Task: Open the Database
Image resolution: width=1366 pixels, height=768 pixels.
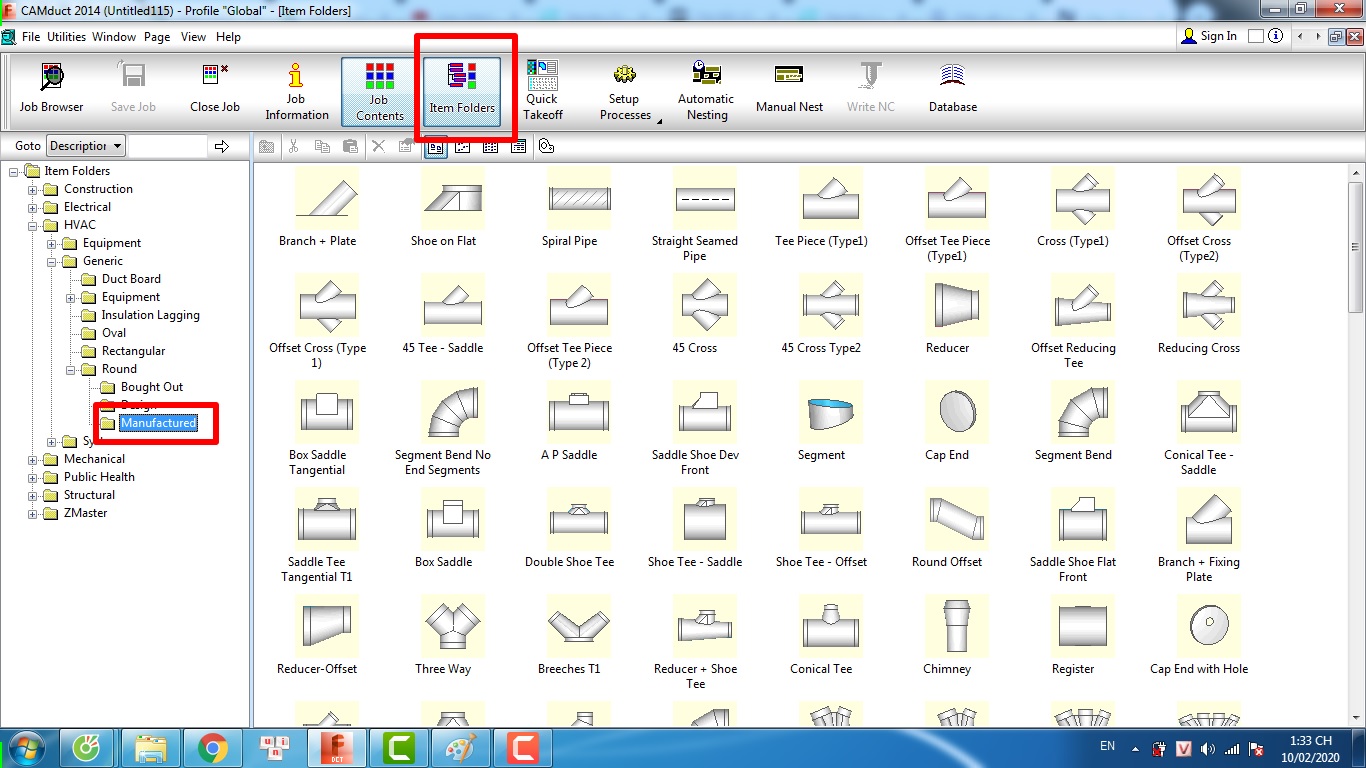Action: coord(952,88)
